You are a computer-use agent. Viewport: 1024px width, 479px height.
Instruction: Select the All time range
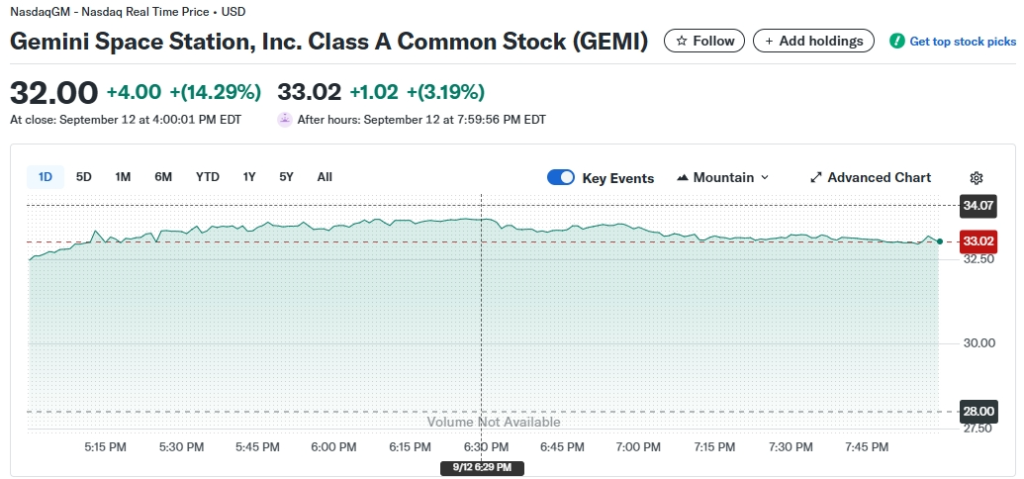(324, 177)
